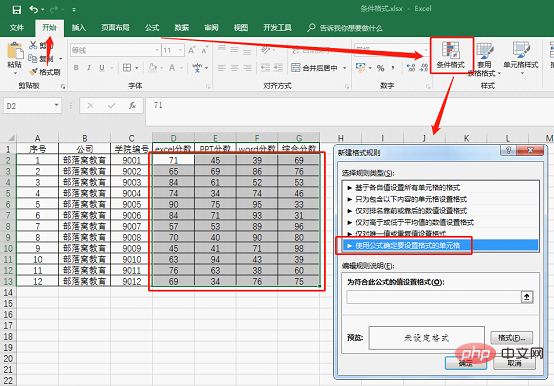
Task: Click the Fill color bucket icon
Action: [153, 67]
